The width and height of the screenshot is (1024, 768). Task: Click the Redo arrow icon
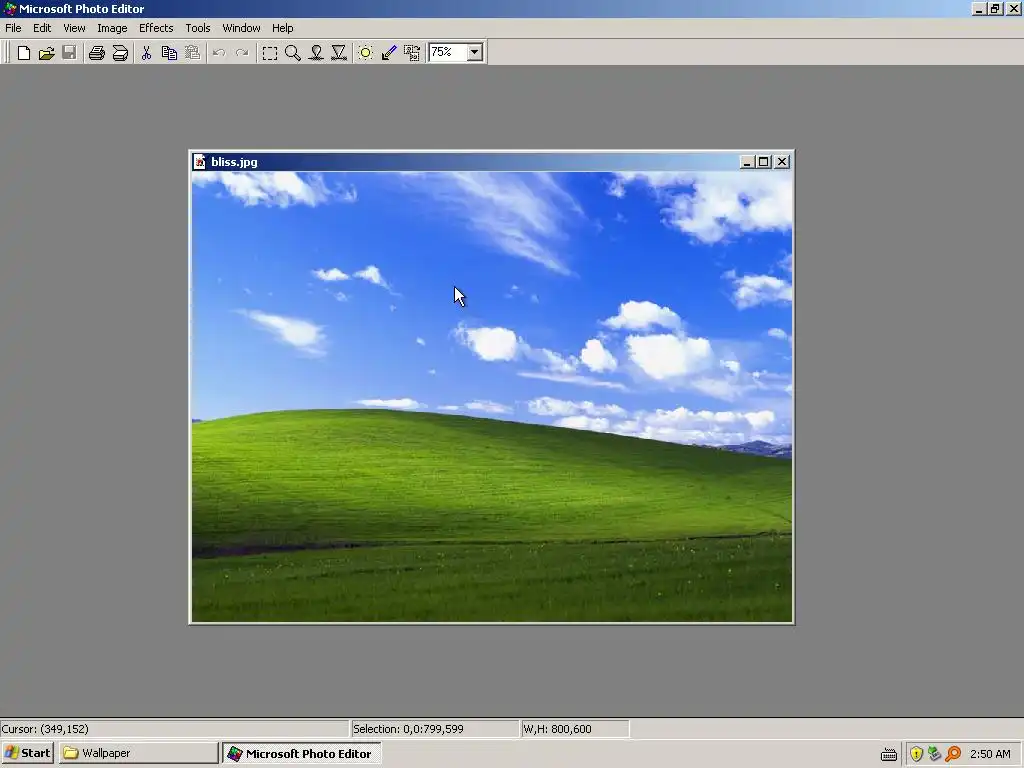(x=242, y=53)
